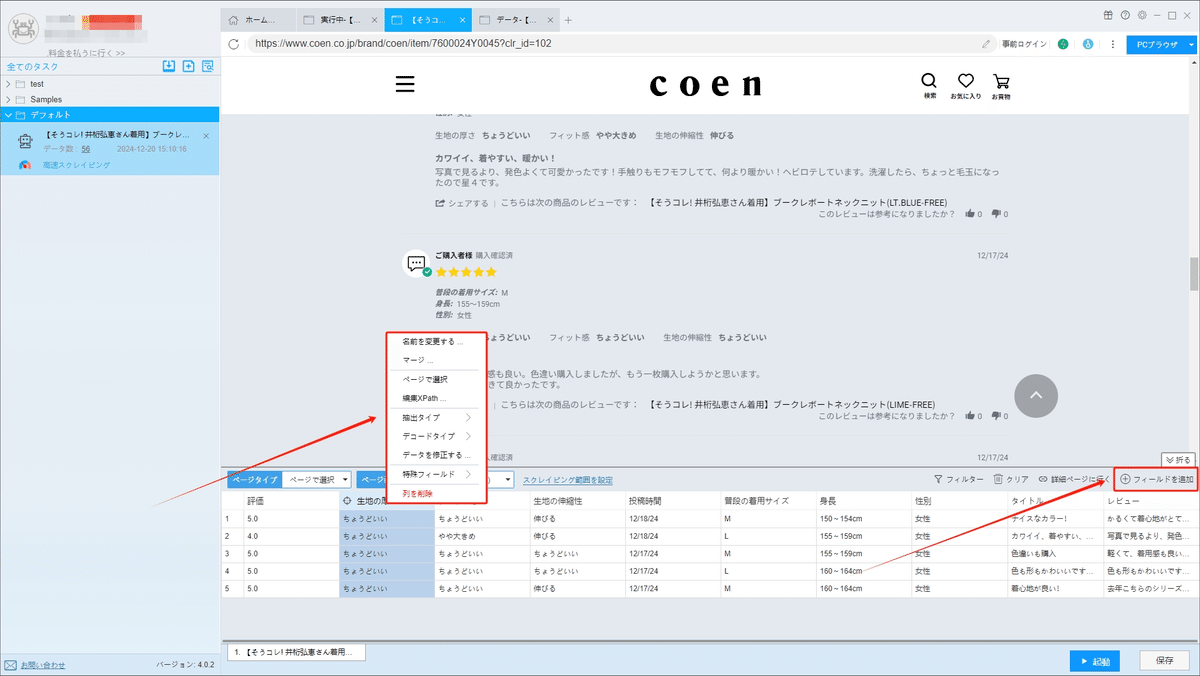Click 詳細ページに行く link button
This screenshot has width=1200, height=676.
1074,480
